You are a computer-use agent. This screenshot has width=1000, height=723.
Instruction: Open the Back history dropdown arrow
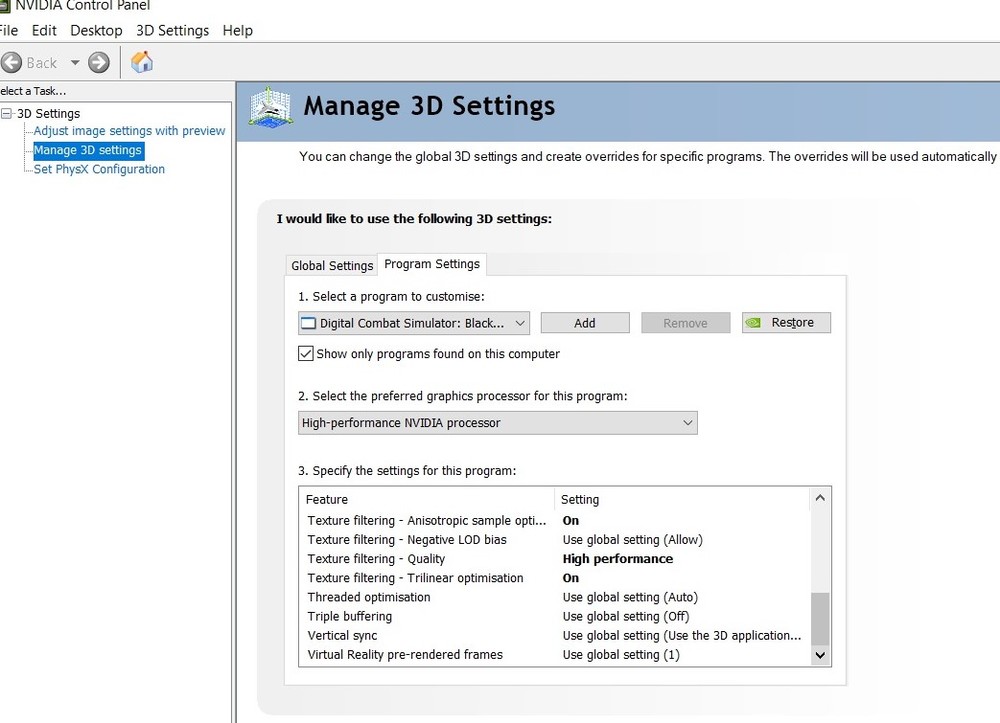[74, 62]
